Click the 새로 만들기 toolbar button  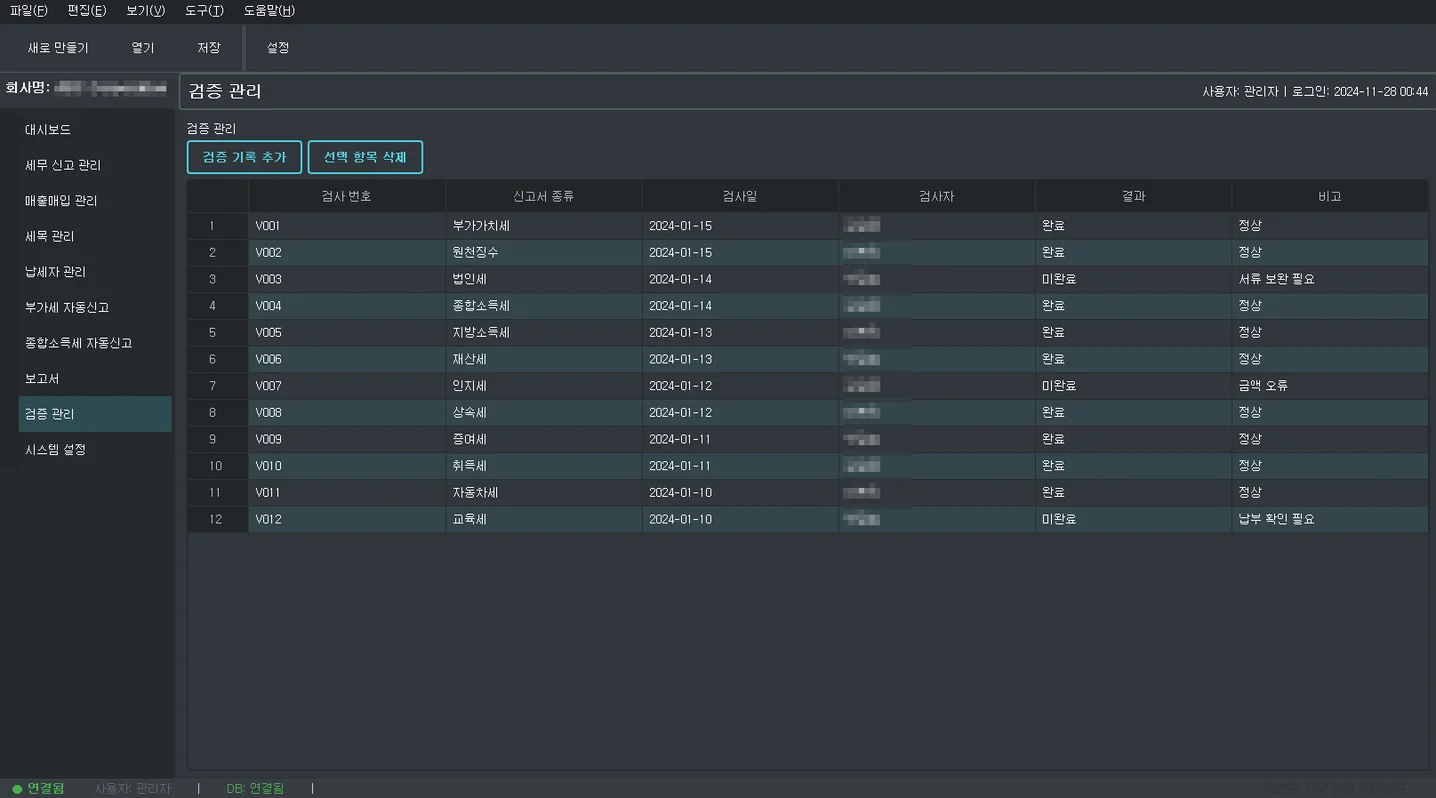click(x=58, y=48)
